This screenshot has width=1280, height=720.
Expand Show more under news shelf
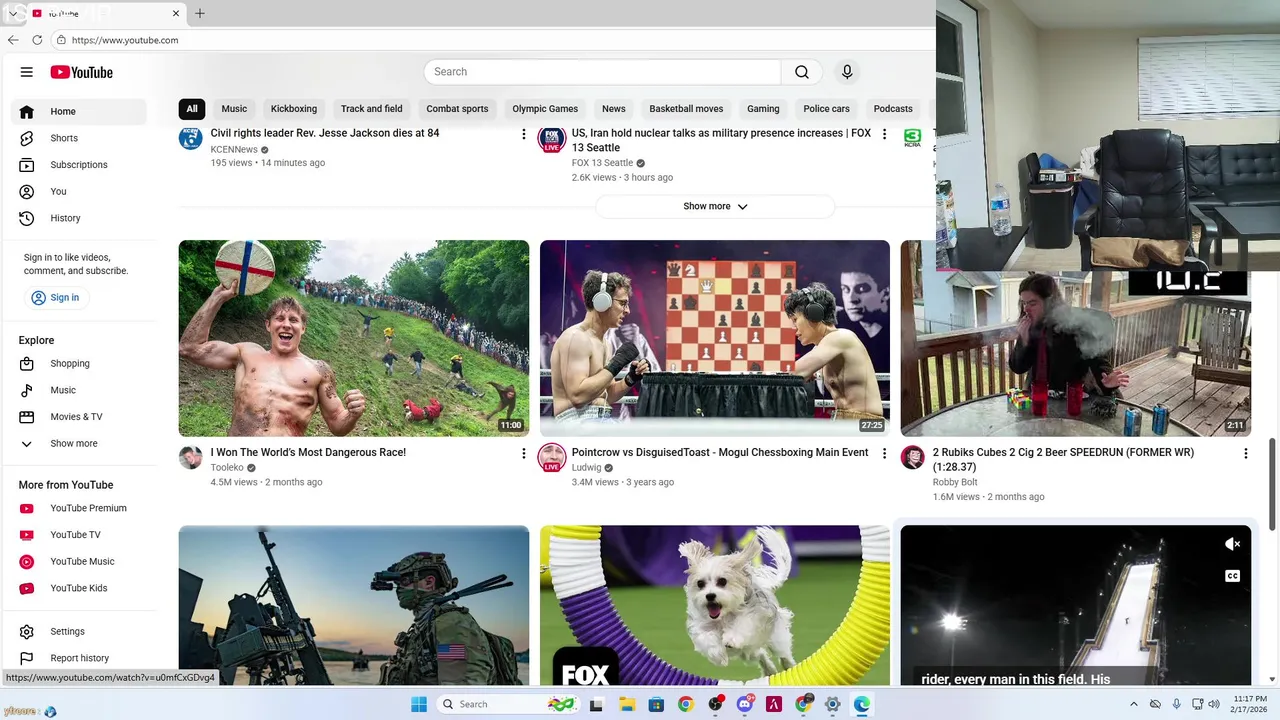[715, 206]
